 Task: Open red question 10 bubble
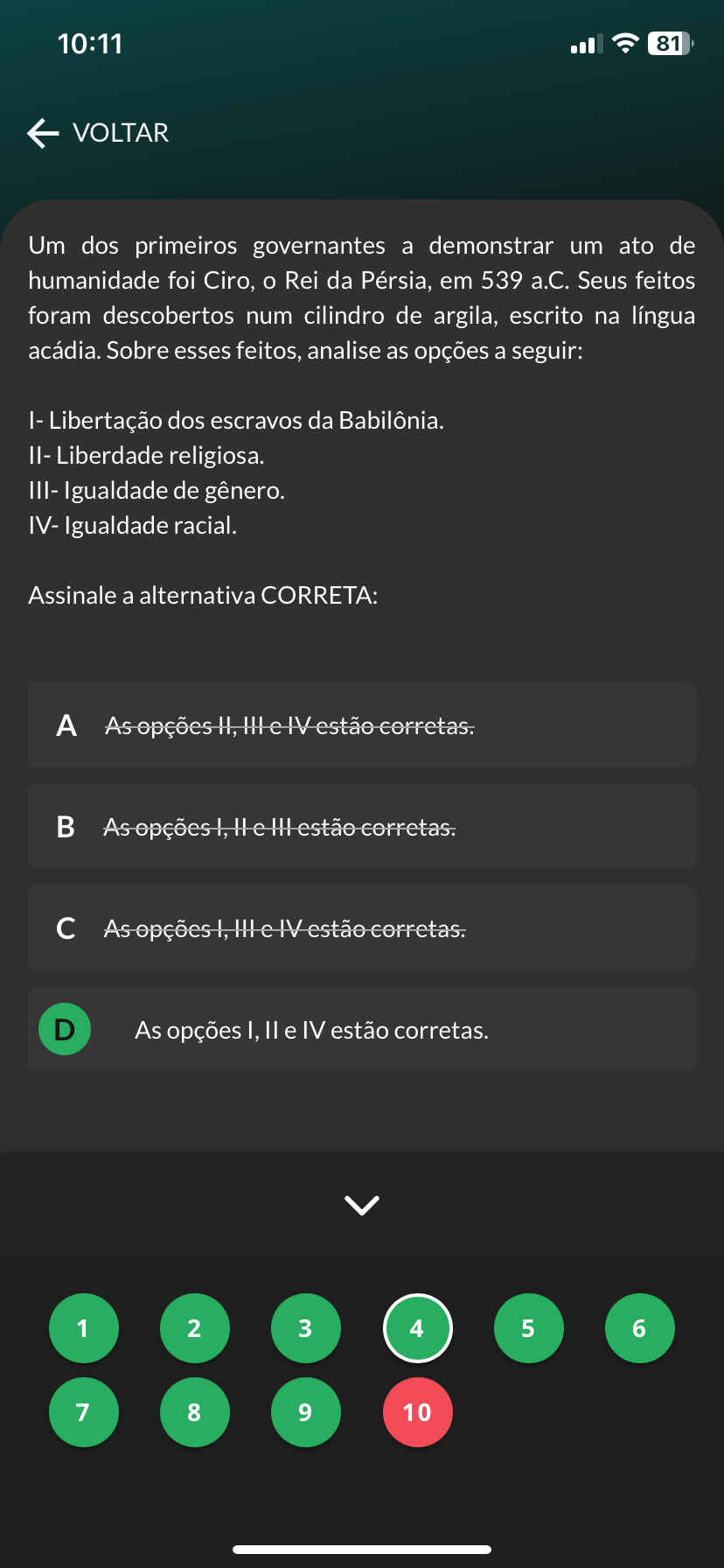point(417,1412)
